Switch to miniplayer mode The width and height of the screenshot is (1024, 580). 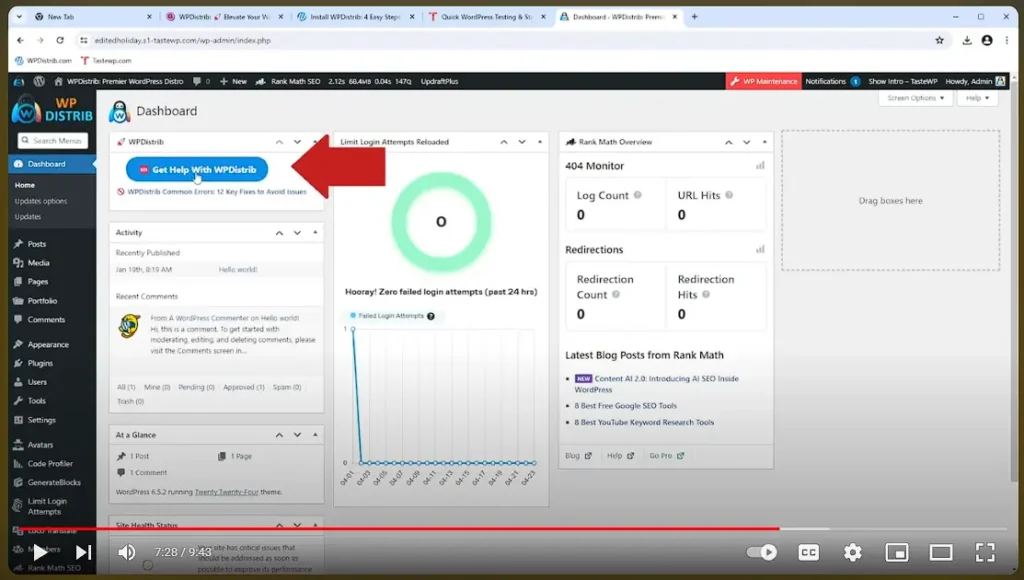tap(897, 553)
